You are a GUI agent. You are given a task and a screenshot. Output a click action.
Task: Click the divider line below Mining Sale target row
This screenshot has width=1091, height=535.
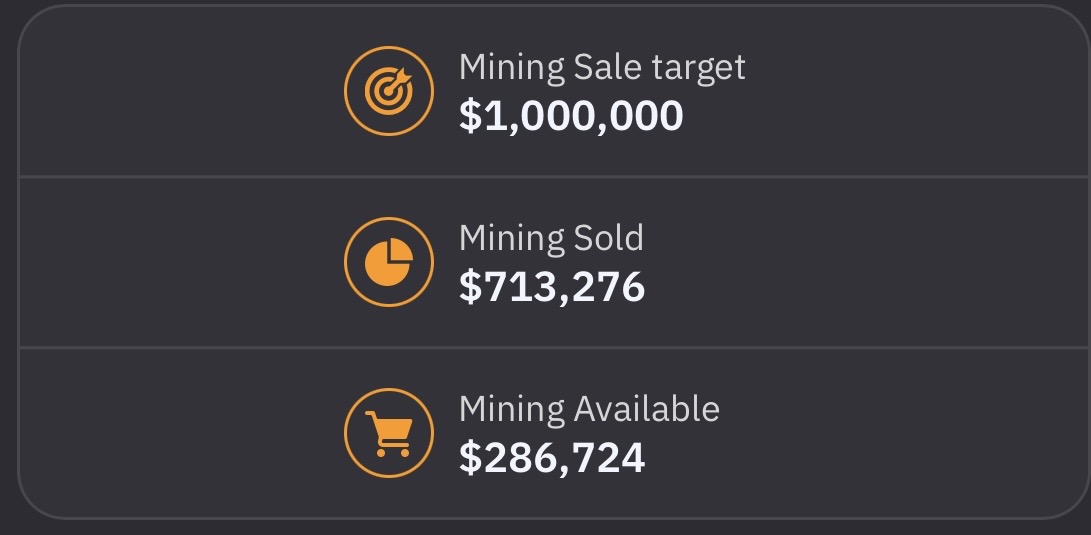(x=555, y=176)
